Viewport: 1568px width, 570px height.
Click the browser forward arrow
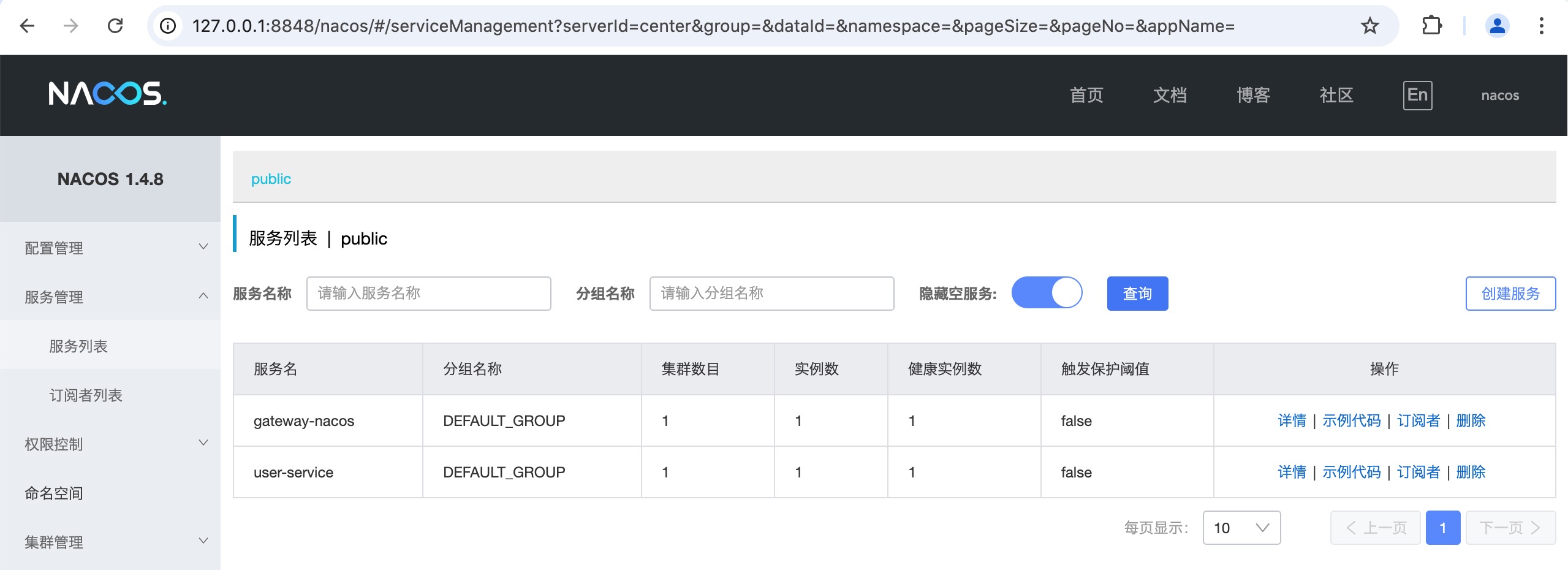(x=71, y=26)
